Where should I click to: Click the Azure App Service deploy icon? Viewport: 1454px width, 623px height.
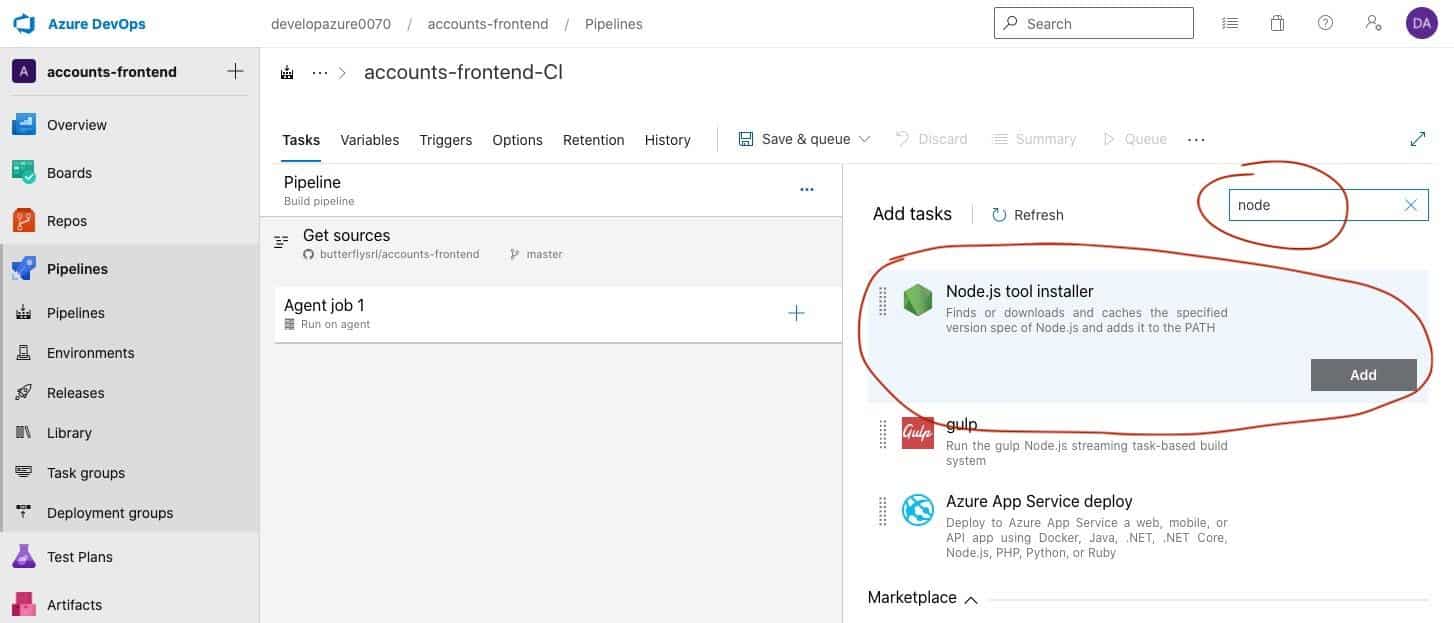(917, 510)
